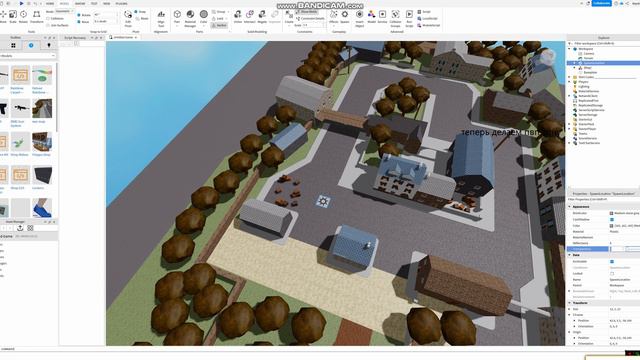Open the Align Tool
Image resolution: width=640 pixels, height=360 pixels.
pyautogui.click(x=161, y=18)
